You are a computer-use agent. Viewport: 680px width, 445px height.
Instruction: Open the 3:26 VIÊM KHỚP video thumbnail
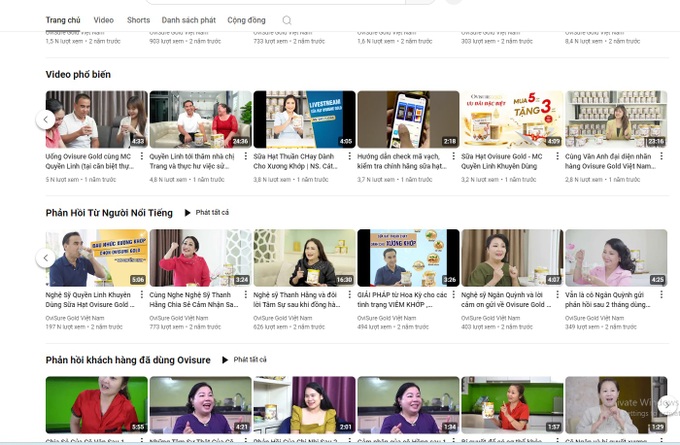[x=408, y=258]
